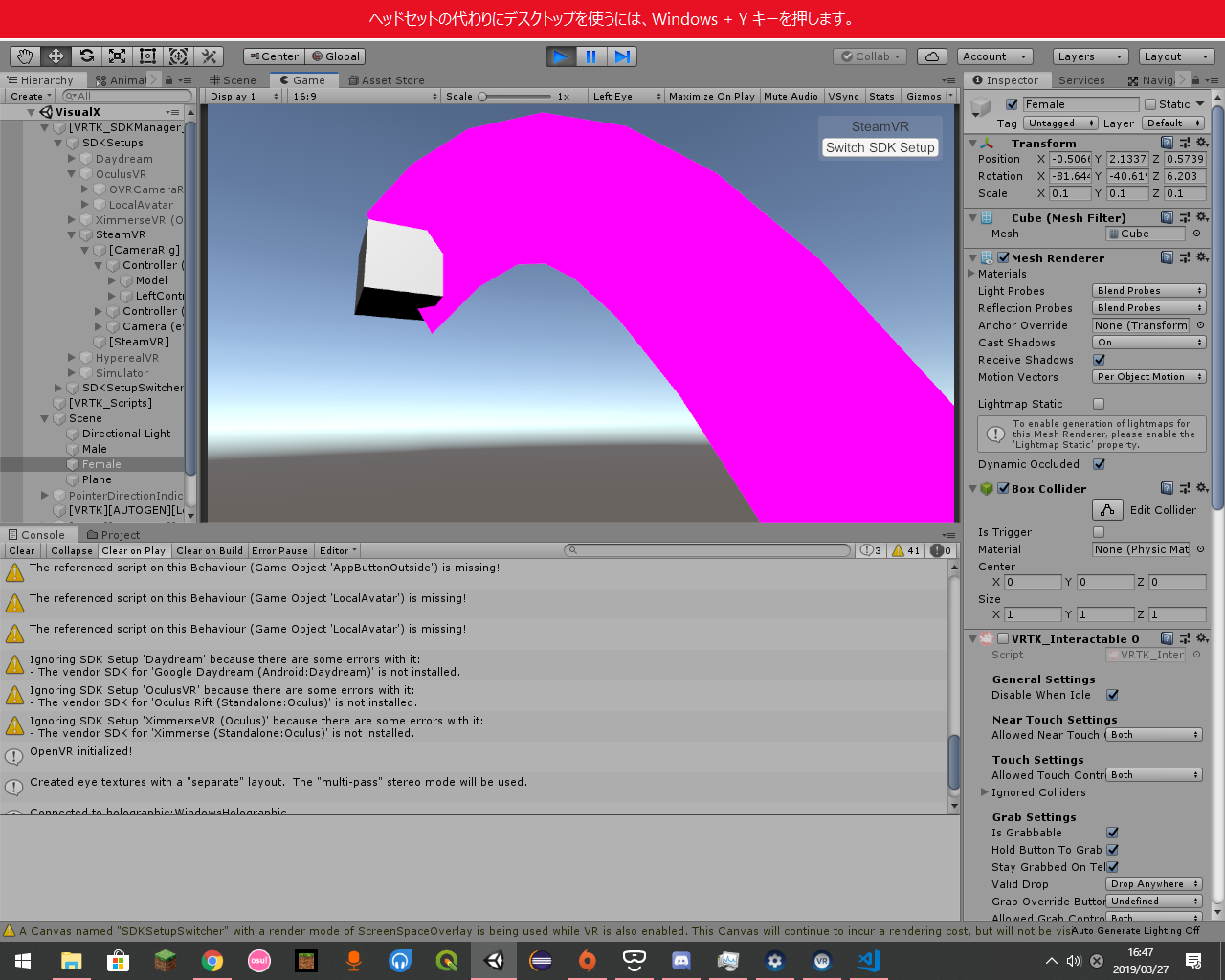1225x980 pixels.
Task: Select the Rotate tool
Action: [86, 56]
